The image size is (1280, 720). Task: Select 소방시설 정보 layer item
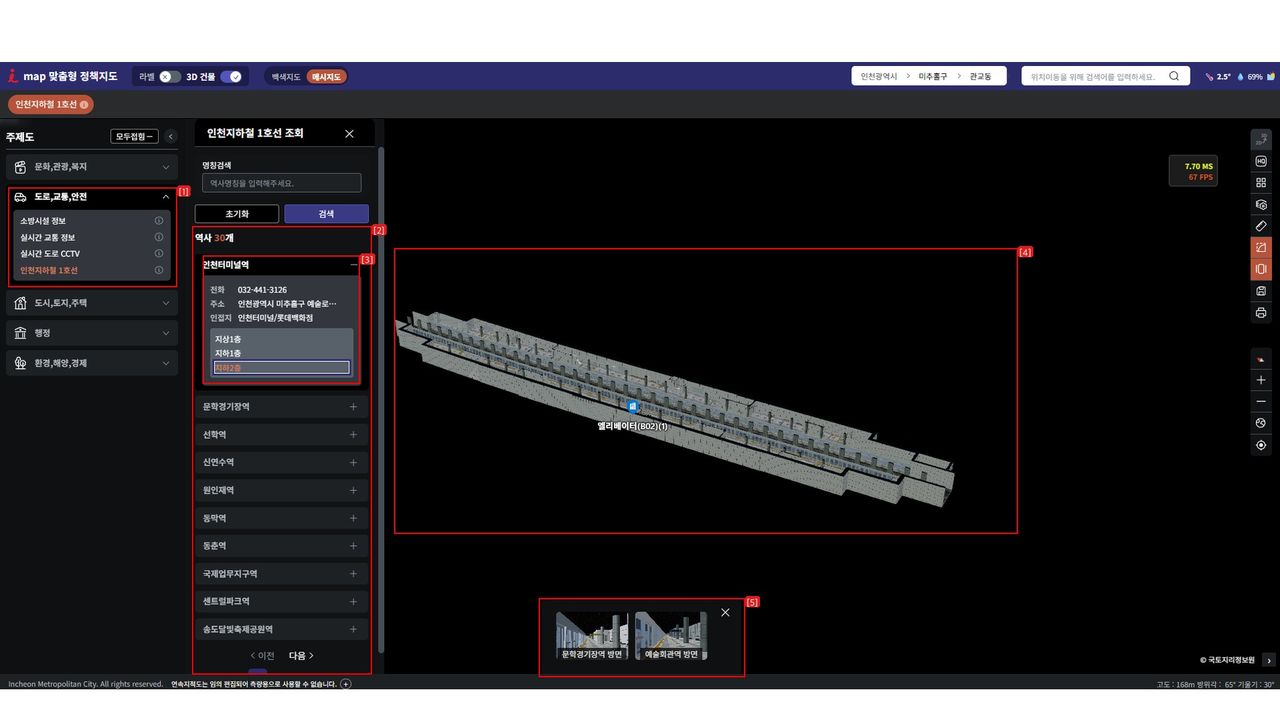point(44,221)
